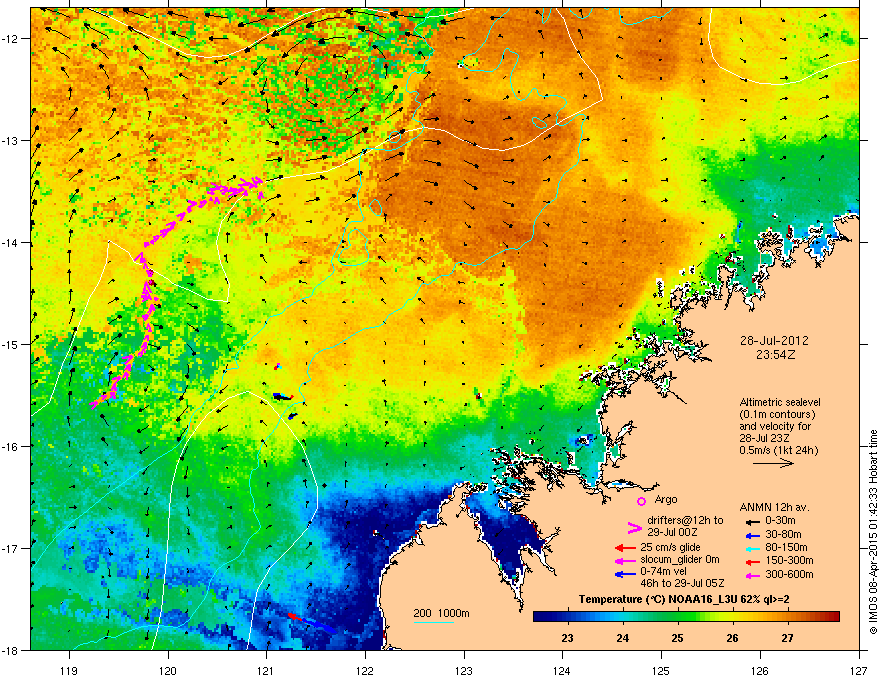
Task: Click the '0.5m/s (1kt 24h)' text
Action: (778, 450)
